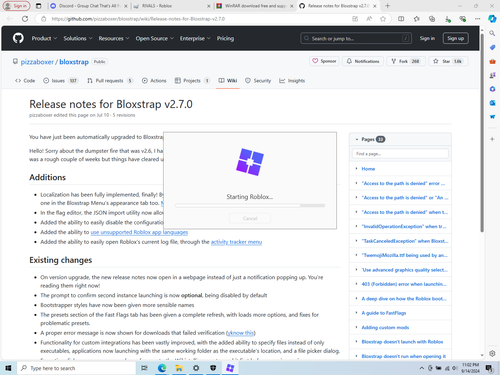Open 'use unsupported Roblox app languages' link
Screen dimensions: 500x375
click(x=139, y=232)
